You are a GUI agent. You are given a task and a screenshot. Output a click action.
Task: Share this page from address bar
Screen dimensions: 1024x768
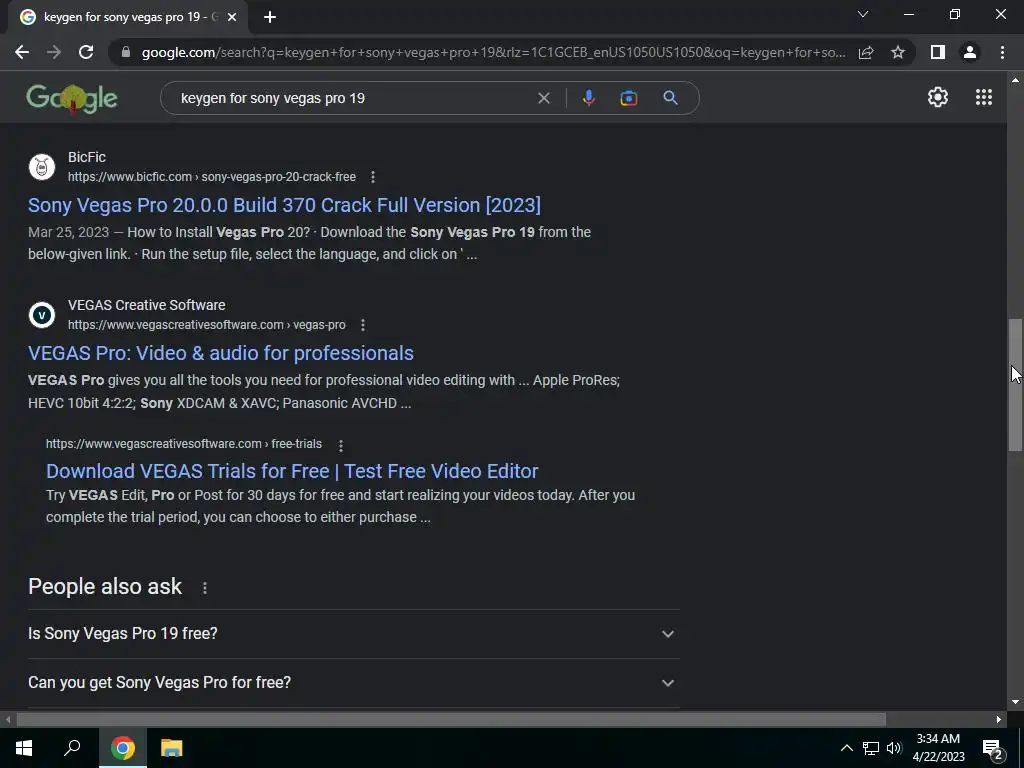[x=866, y=52]
